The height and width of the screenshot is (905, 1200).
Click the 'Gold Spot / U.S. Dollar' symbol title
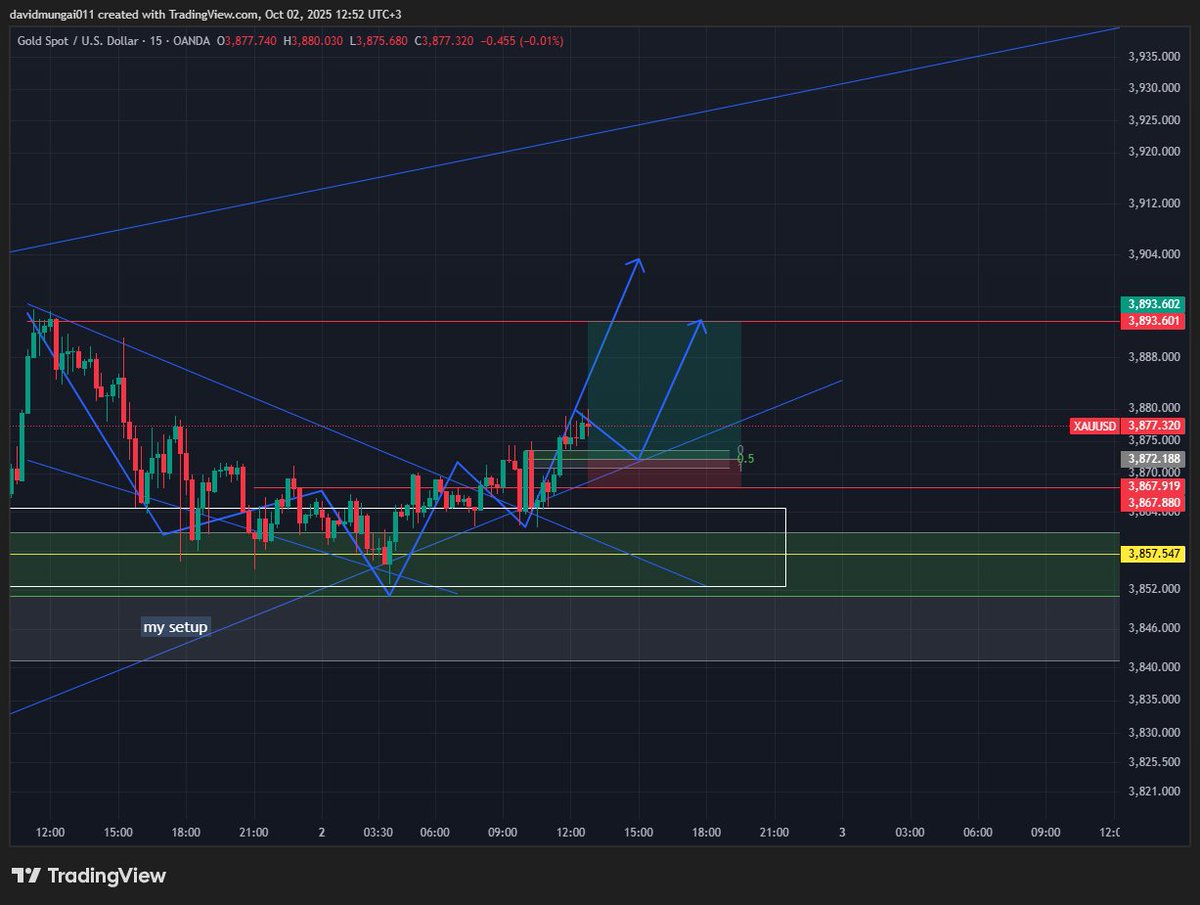(x=78, y=40)
